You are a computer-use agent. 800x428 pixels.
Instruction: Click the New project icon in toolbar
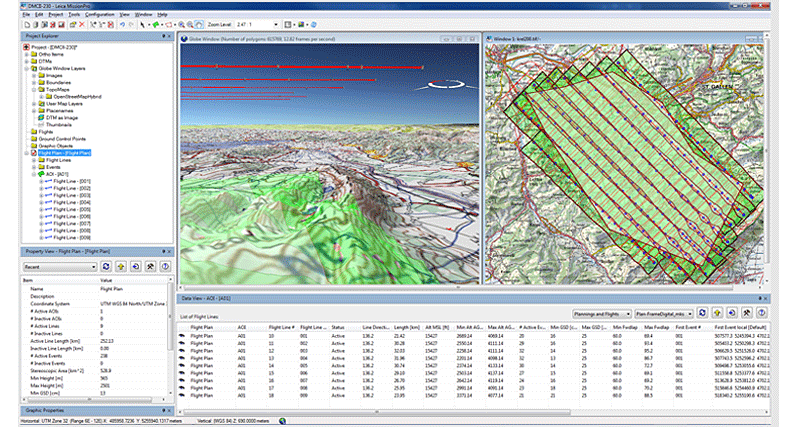[26, 24]
